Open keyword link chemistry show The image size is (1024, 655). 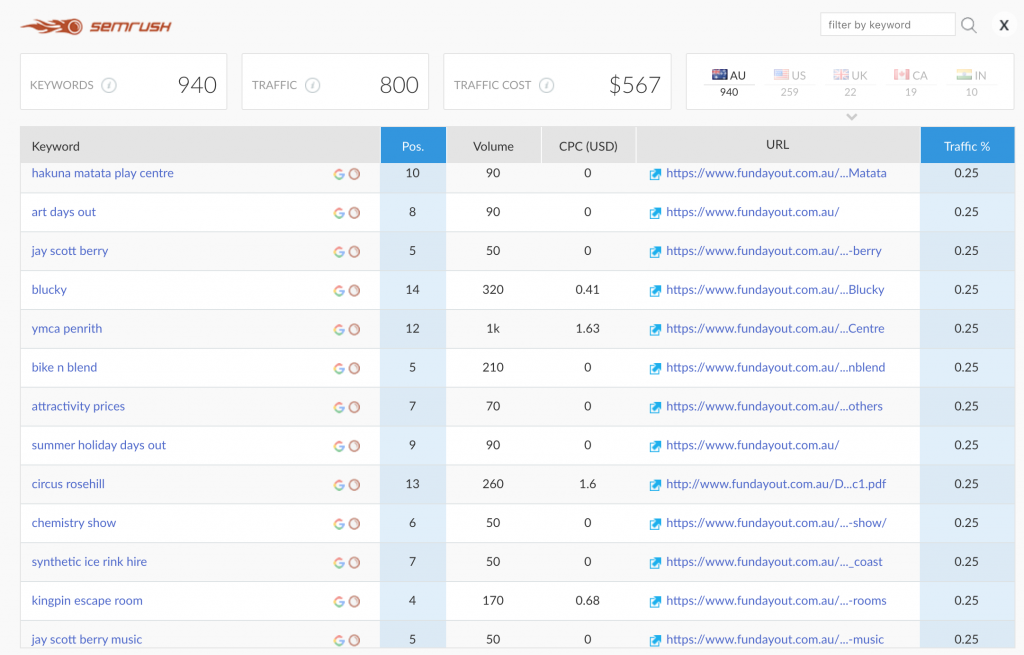point(74,522)
